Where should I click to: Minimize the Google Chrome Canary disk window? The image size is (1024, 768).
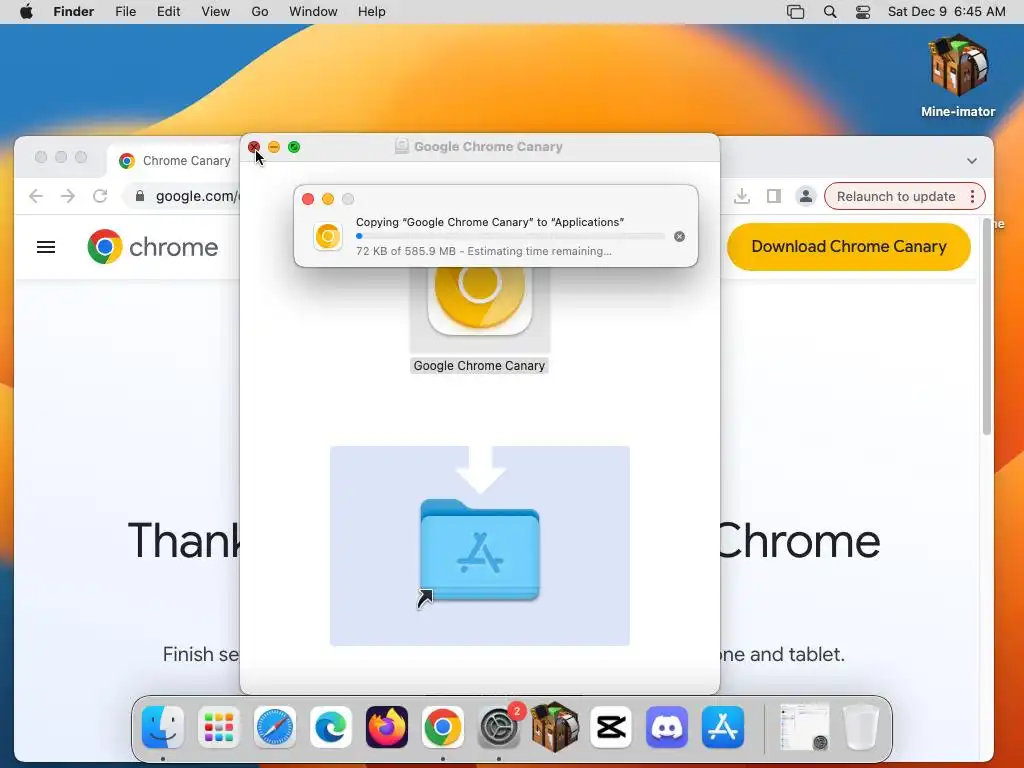[x=274, y=147]
